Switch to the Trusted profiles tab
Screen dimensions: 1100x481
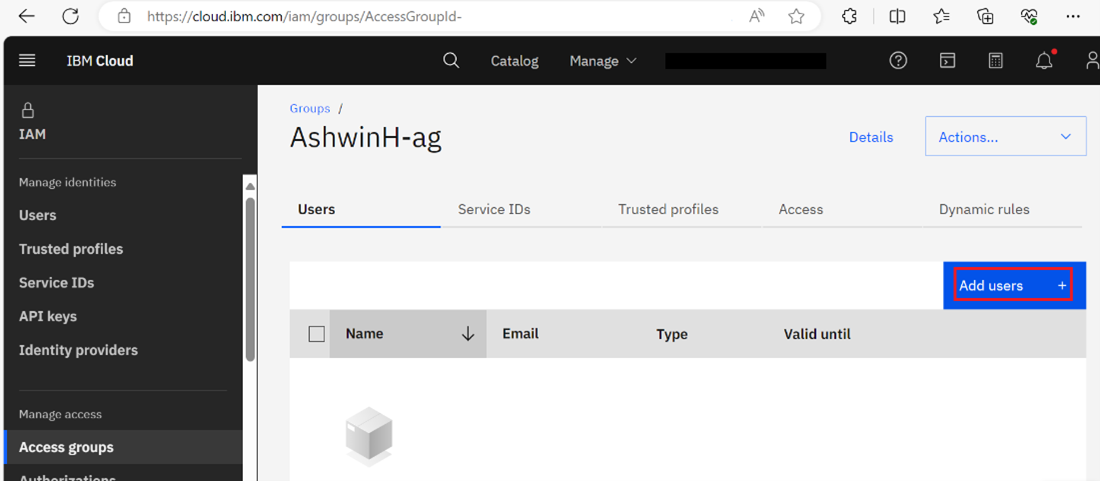point(681,210)
